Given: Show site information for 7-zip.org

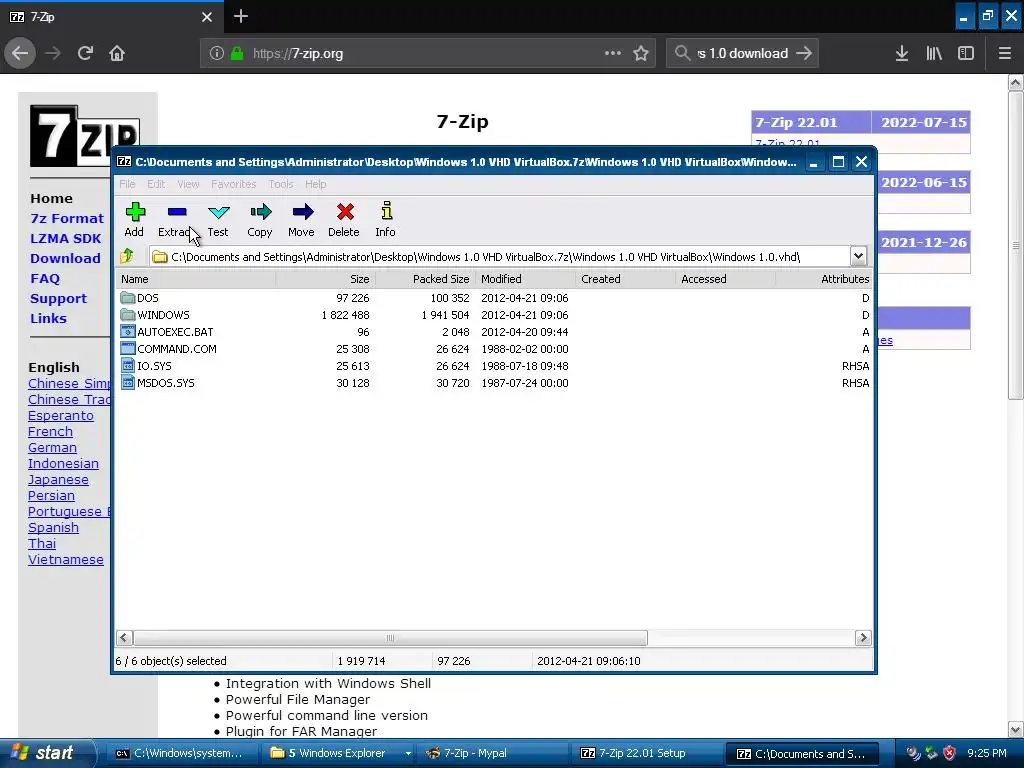Looking at the screenshot, I should pyautogui.click(x=217, y=54).
